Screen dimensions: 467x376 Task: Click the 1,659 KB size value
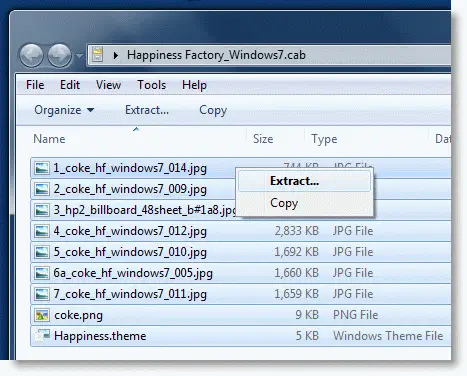coord(297,294)
